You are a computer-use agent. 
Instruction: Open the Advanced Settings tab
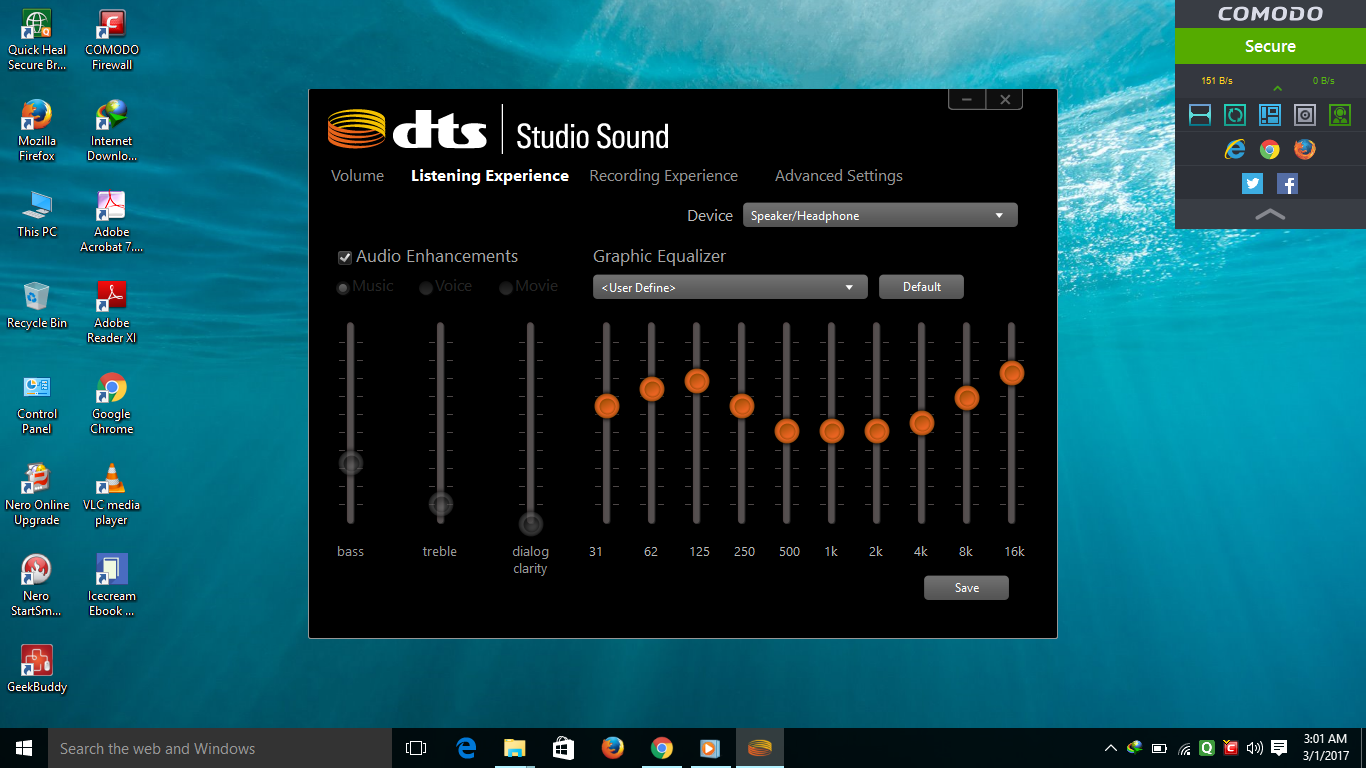tap(838, 176)
